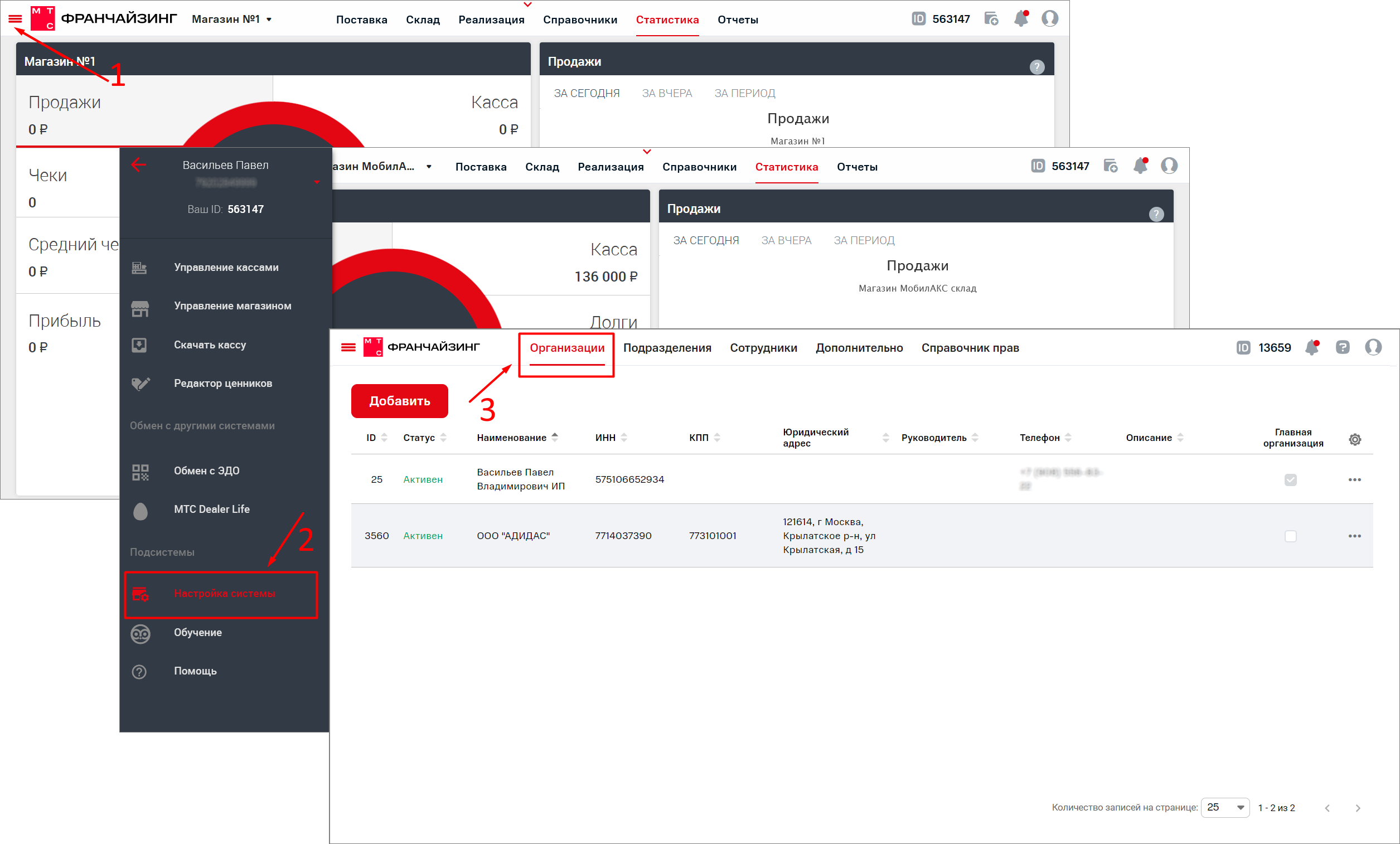Viewport: 1400px width, 844px height.
Task: Select the Справочник прав tab
Action: (x=970, y=348)
